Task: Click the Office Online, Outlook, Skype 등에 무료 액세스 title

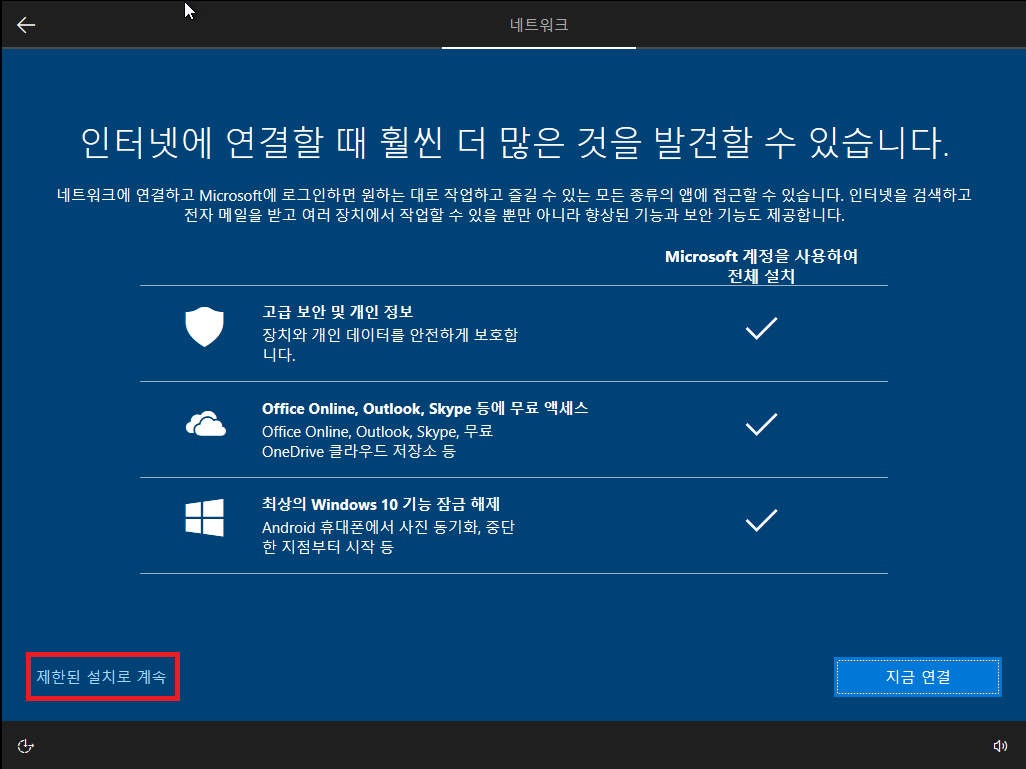Action: tap(425, 408)
